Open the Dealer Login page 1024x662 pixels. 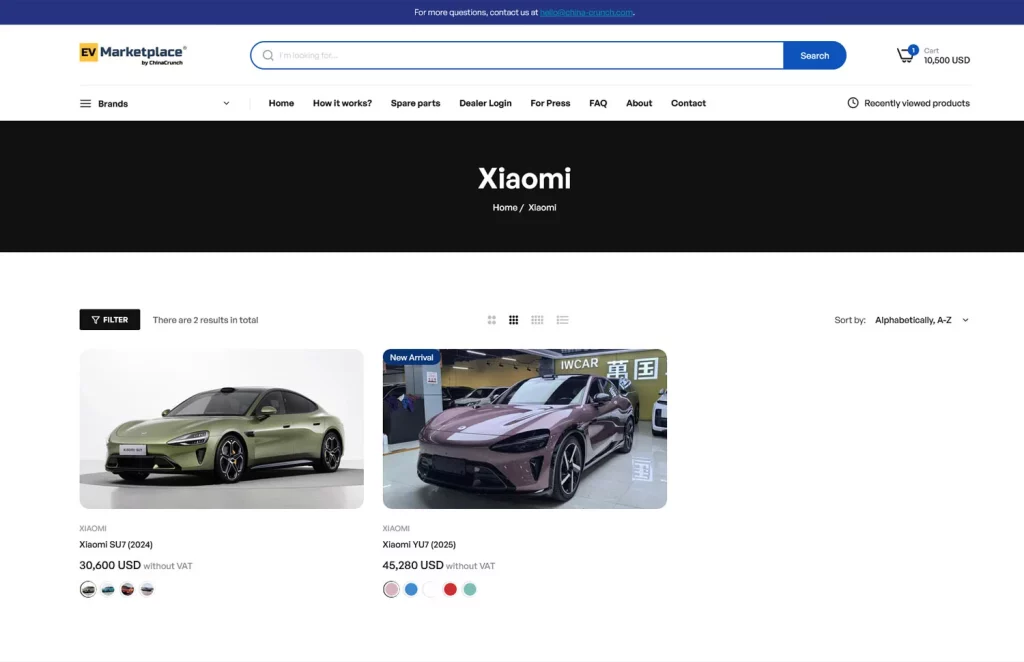485,103
